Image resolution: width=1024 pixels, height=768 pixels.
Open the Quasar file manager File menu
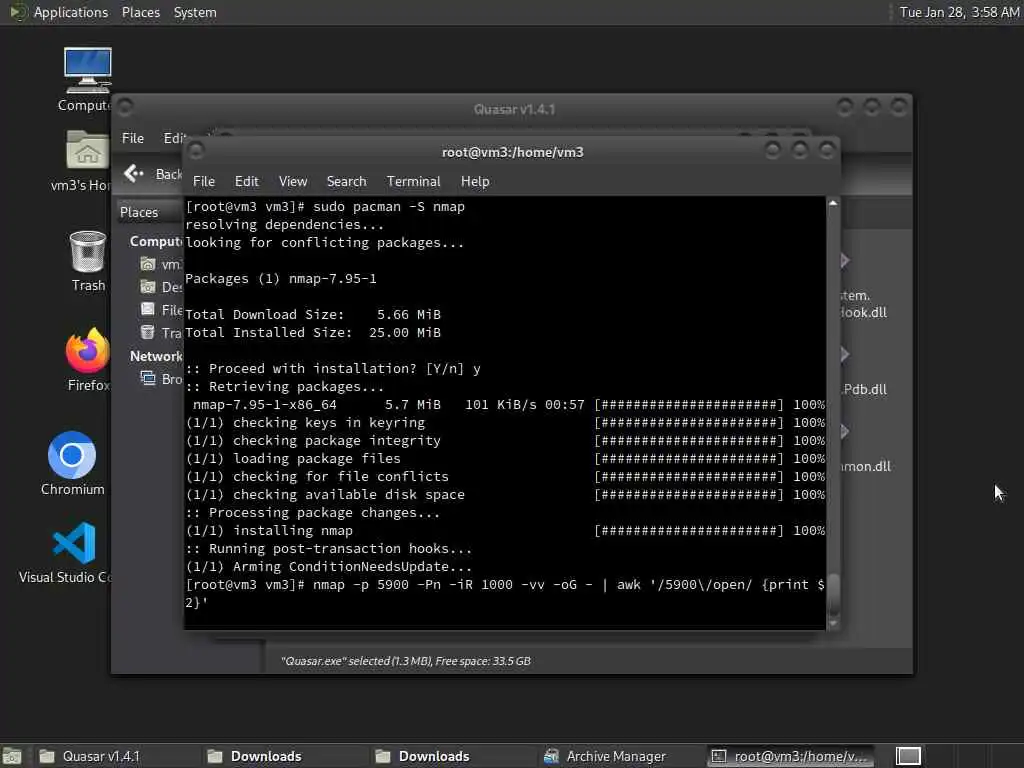click(x=133, y=138)
